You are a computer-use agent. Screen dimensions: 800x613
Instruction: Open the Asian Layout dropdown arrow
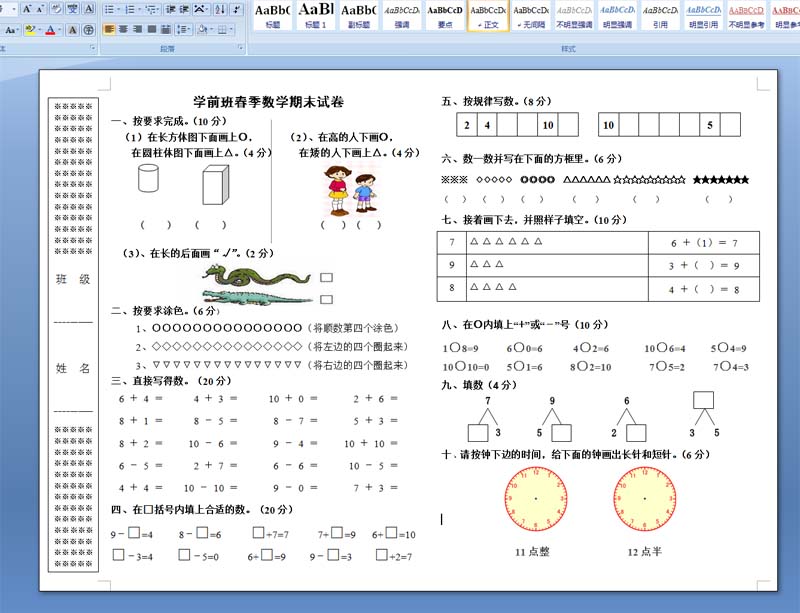tap(207, 9)
